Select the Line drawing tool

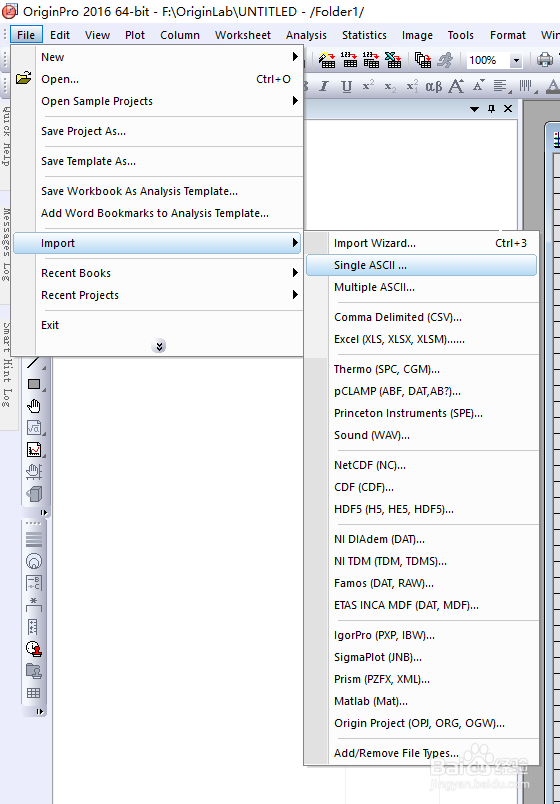34,363
